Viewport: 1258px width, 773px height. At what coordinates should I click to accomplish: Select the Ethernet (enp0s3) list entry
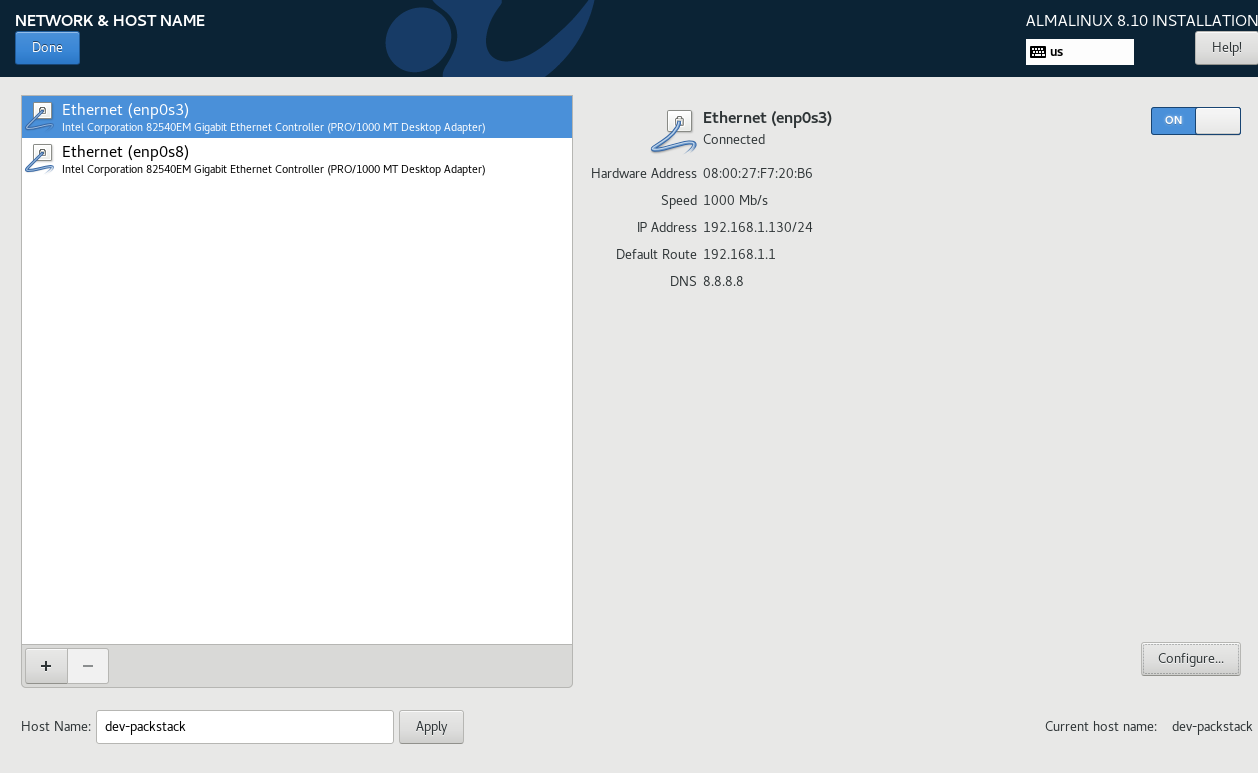click(x=296, y=117)
